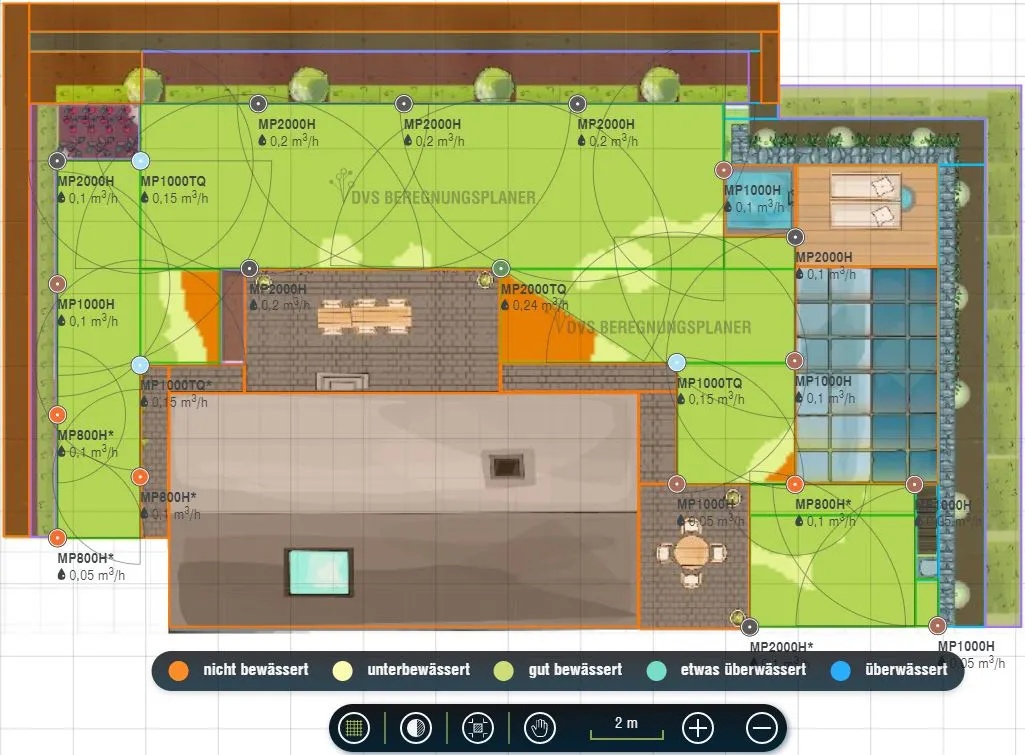Select the MP800H* sprinkler on left lawn edge
Viewport: 1025px width, 755px height.
point(58,414)
